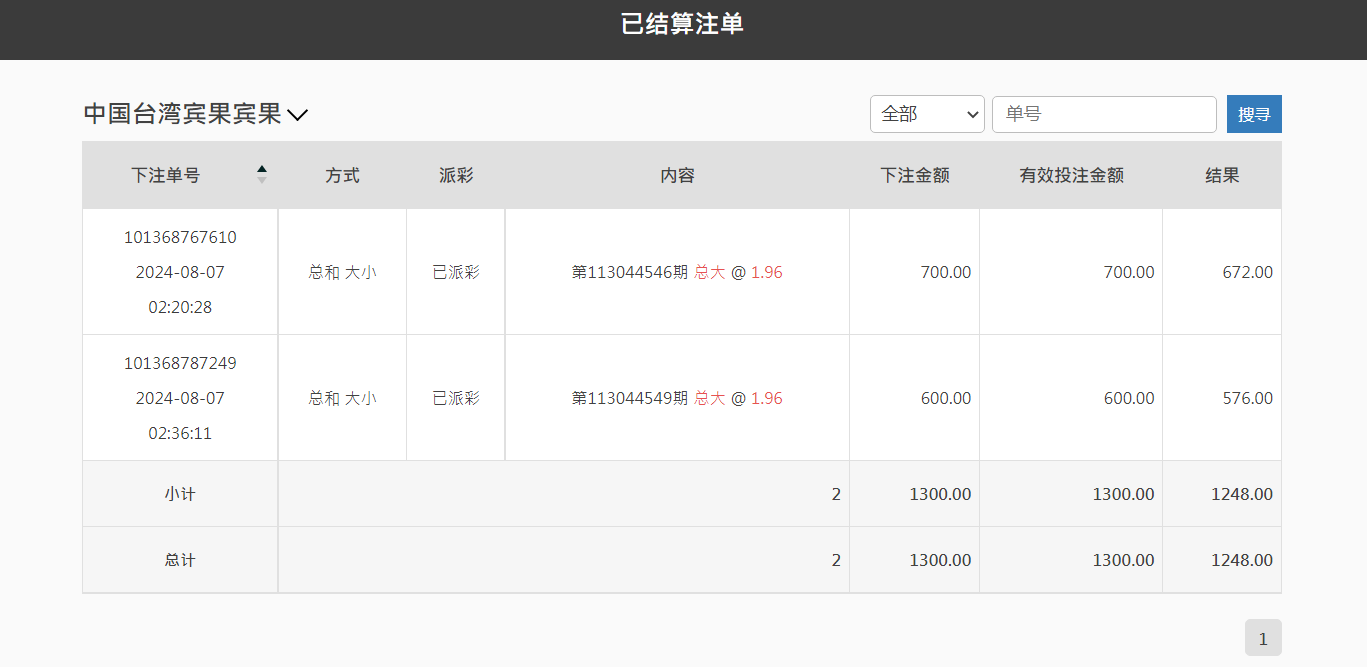Screen dimensions: 1367x667
Task: Click the 内容 column header
Action: (677, 175)
